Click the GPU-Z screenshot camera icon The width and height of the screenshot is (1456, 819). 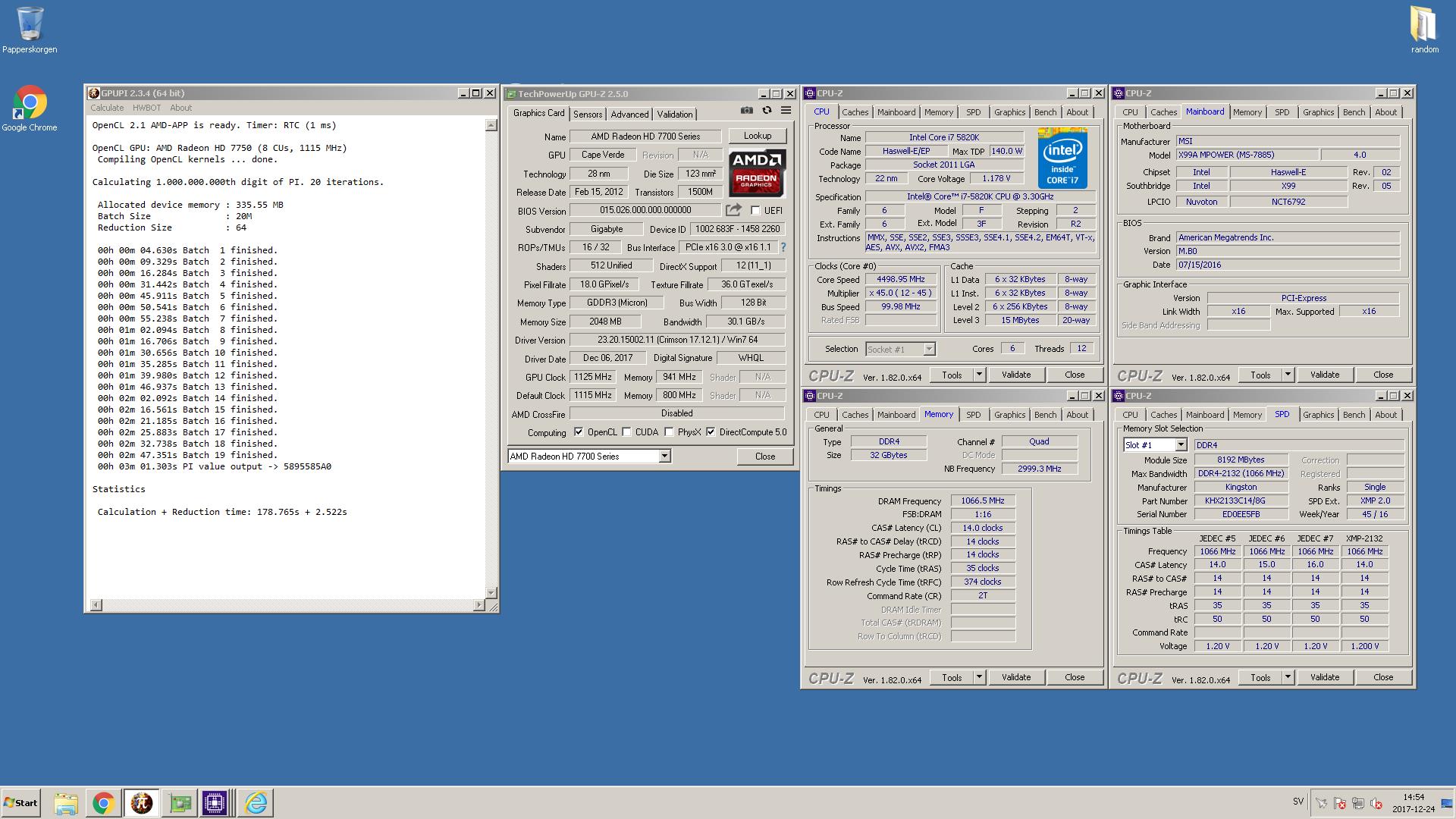(x=747, y=111)
